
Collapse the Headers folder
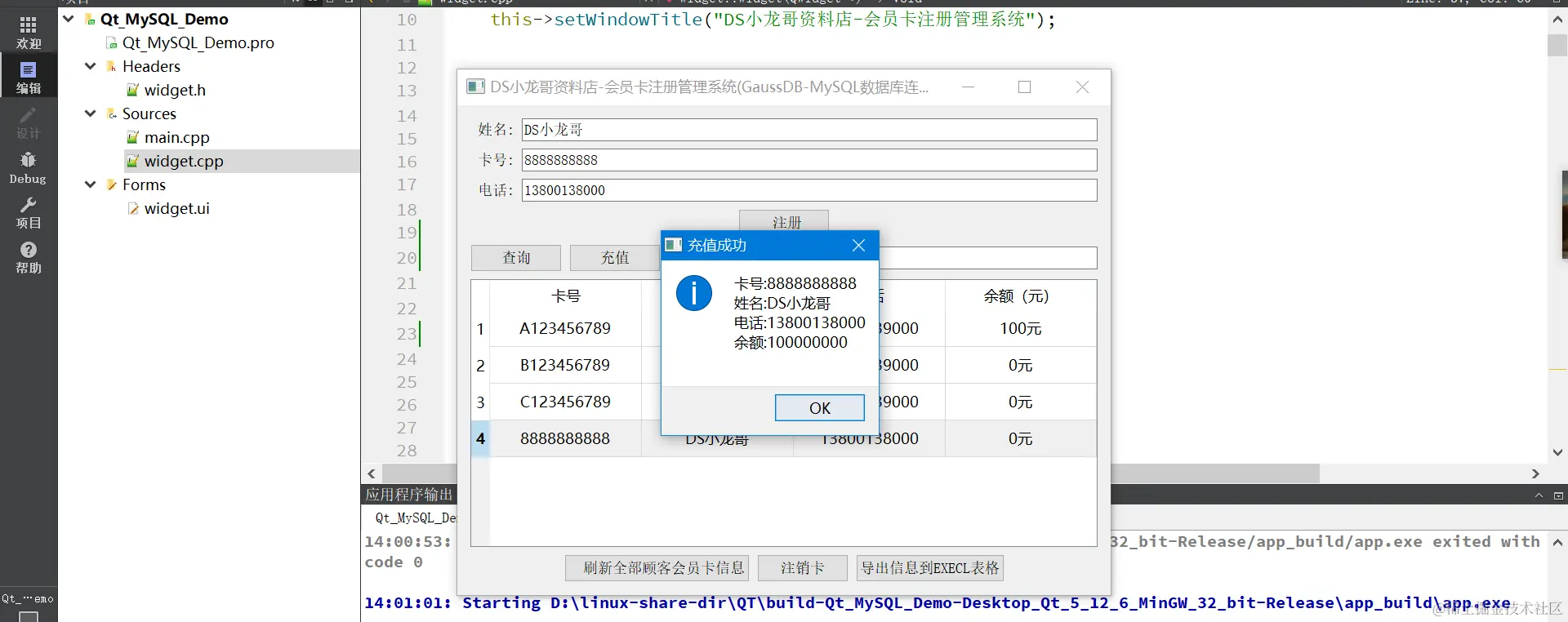click(x=91, y=66)
